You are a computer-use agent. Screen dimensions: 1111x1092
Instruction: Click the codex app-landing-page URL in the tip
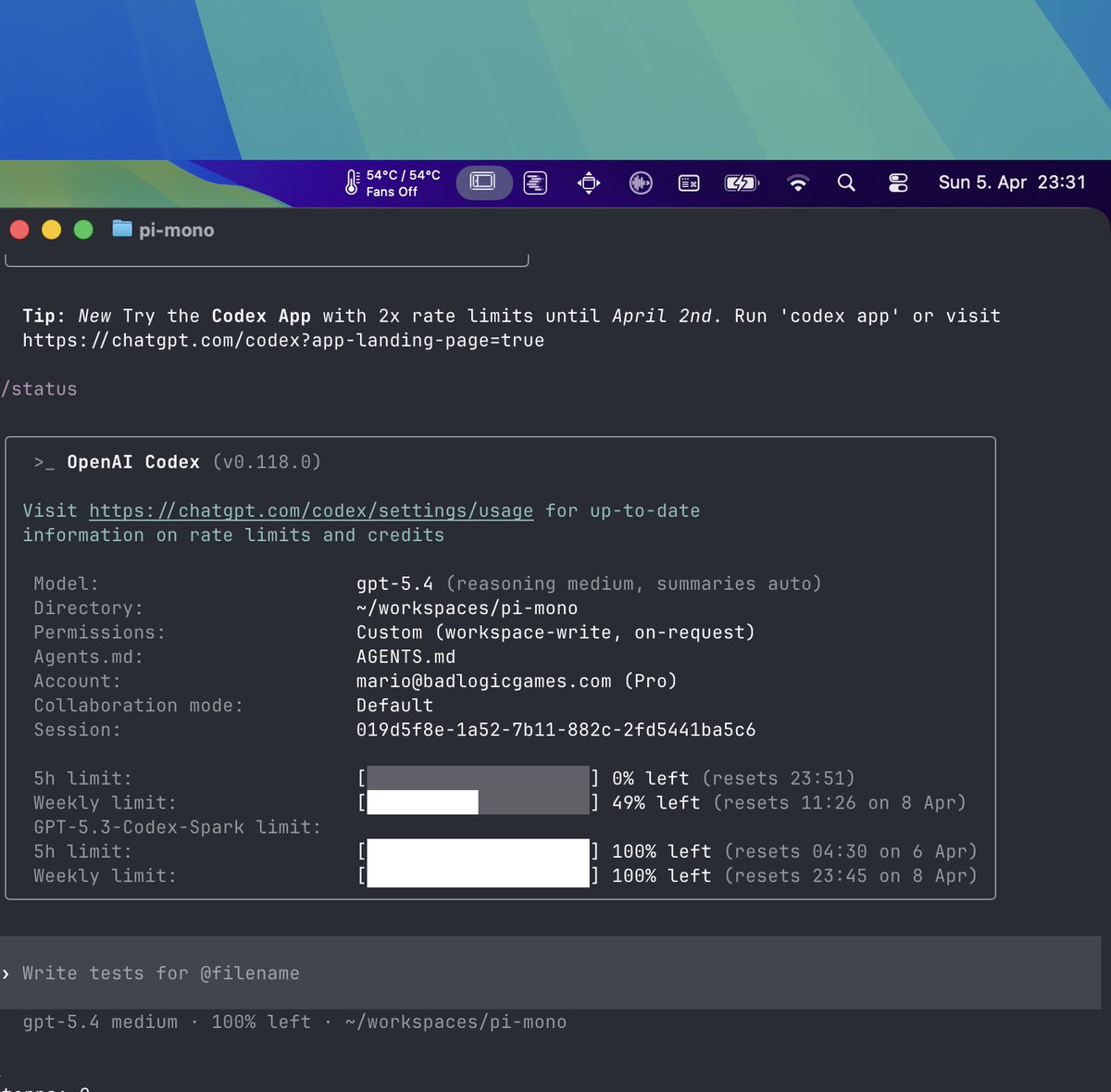283,340
